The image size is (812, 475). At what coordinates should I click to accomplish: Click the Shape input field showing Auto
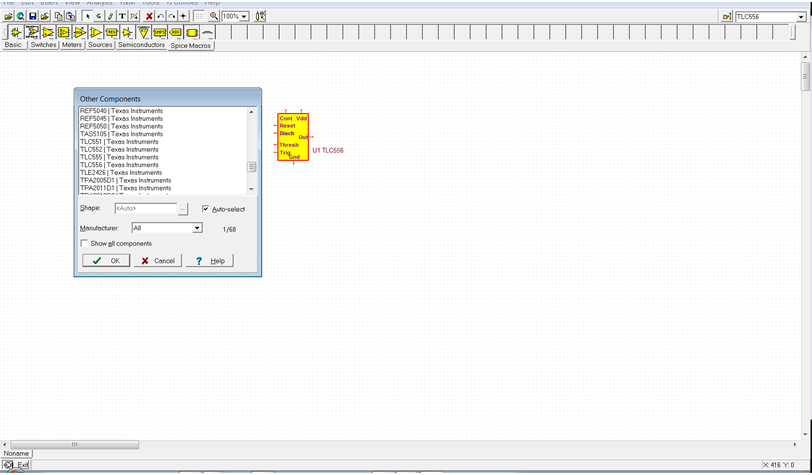(146, 208)
